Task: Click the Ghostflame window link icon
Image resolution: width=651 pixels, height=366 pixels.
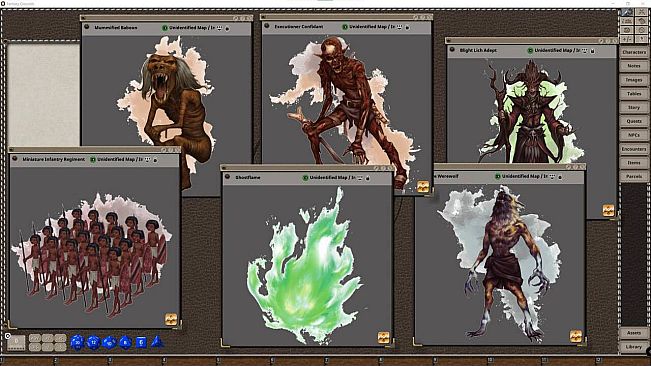Action: click(228, 176)
